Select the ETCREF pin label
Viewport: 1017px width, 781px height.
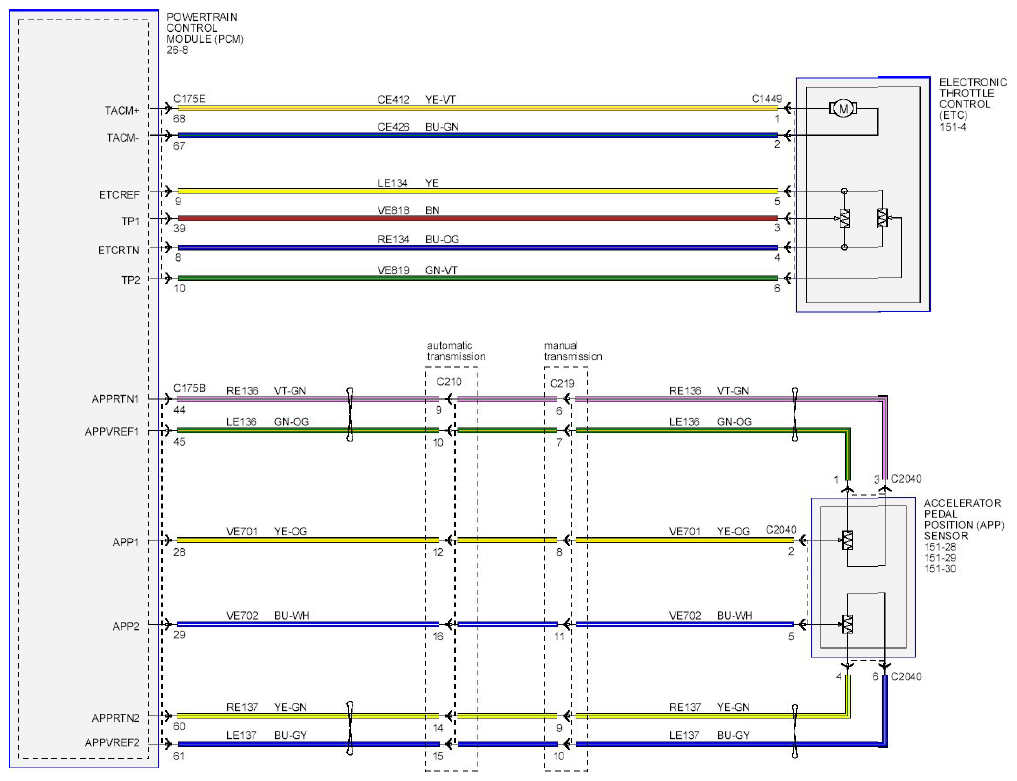[119, 195]
